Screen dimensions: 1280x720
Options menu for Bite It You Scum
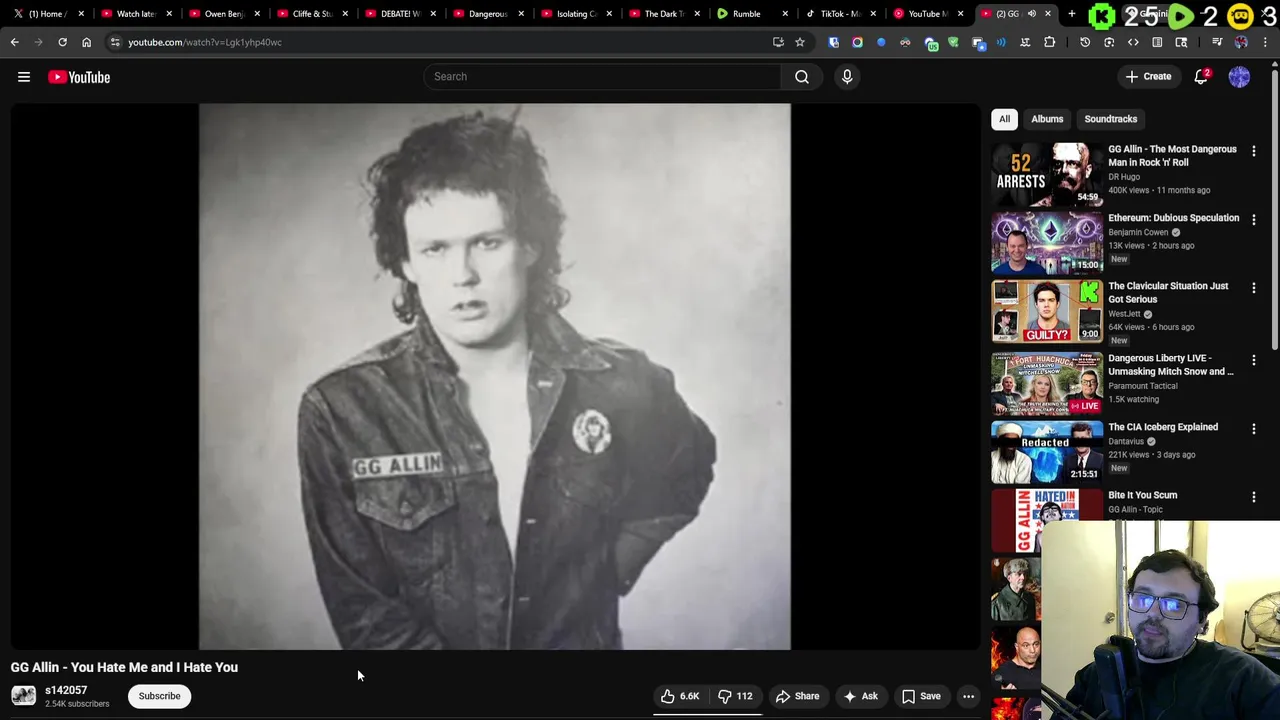click(1253, 497)
